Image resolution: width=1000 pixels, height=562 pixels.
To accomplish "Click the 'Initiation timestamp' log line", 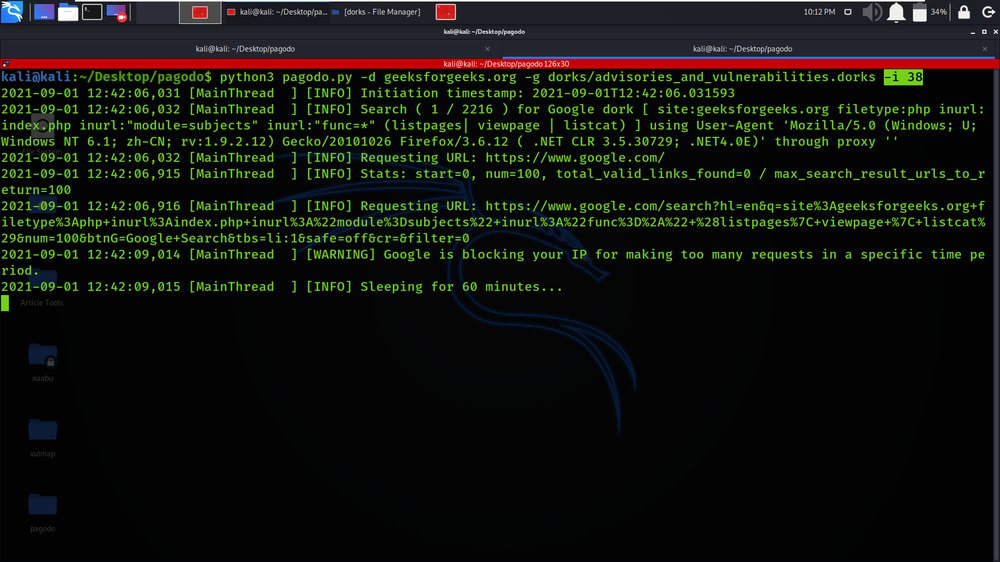I will click(367, 93).
